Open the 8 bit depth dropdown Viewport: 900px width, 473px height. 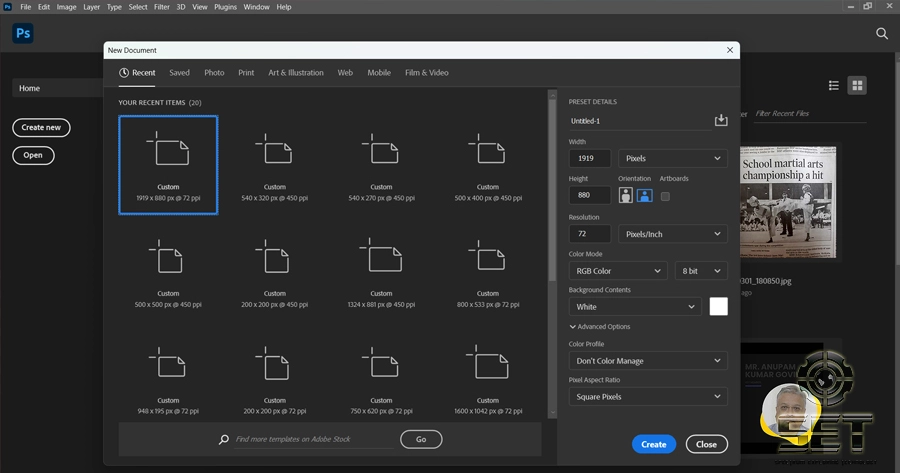tap(701, 271)
